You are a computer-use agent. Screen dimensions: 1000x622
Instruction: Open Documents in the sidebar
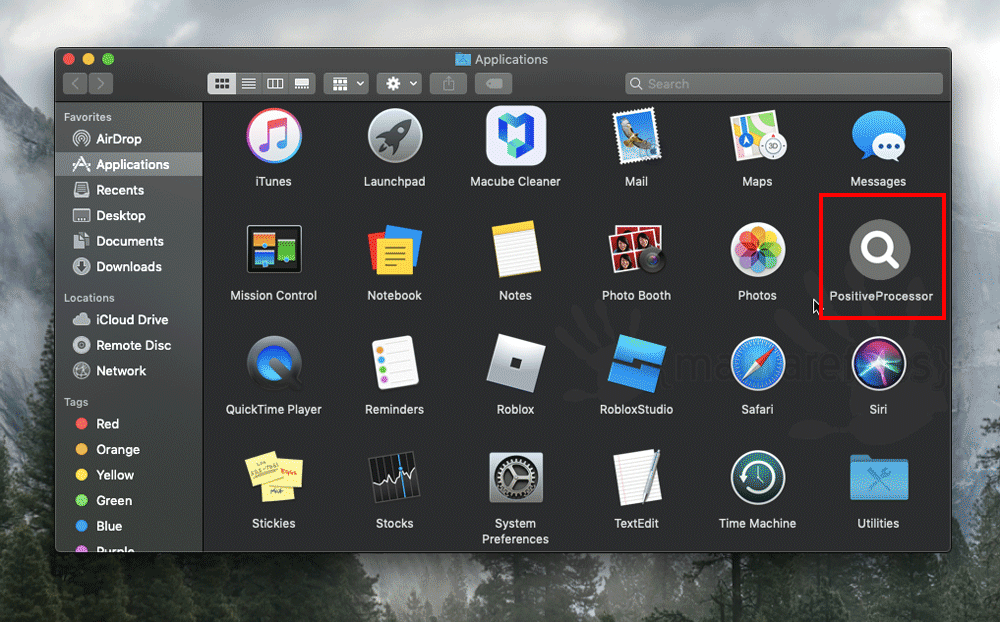point(129,241)
